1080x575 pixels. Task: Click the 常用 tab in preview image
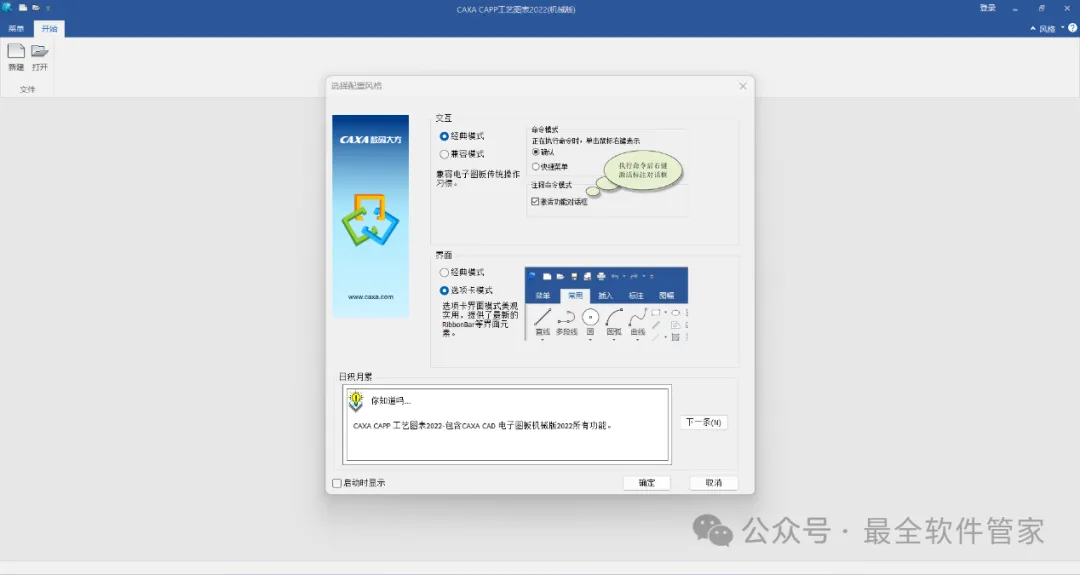coord(575,295)
